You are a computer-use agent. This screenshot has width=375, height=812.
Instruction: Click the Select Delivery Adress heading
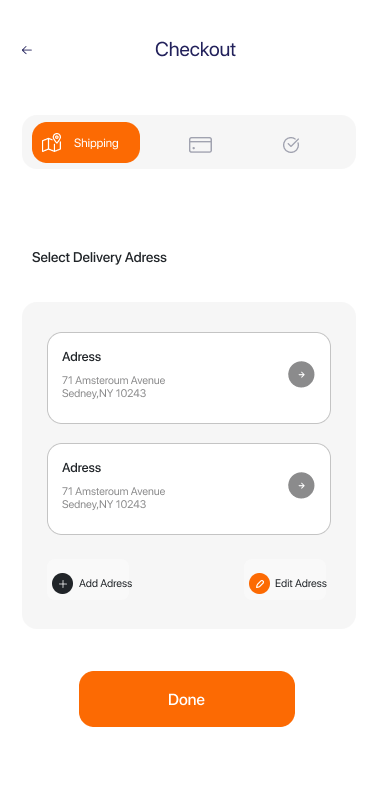(x=99, y=257)
